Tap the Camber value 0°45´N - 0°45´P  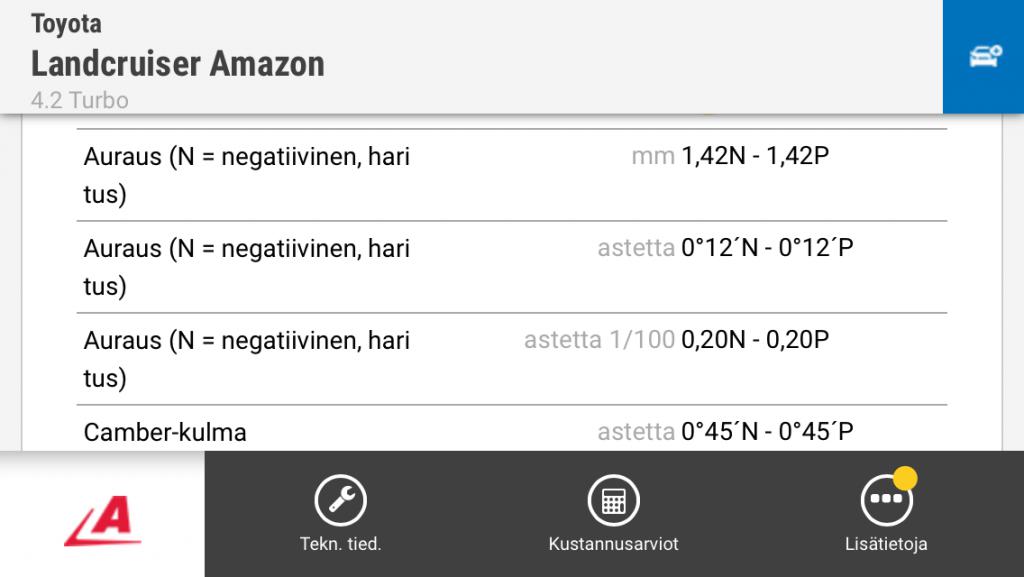click(767, 432)
